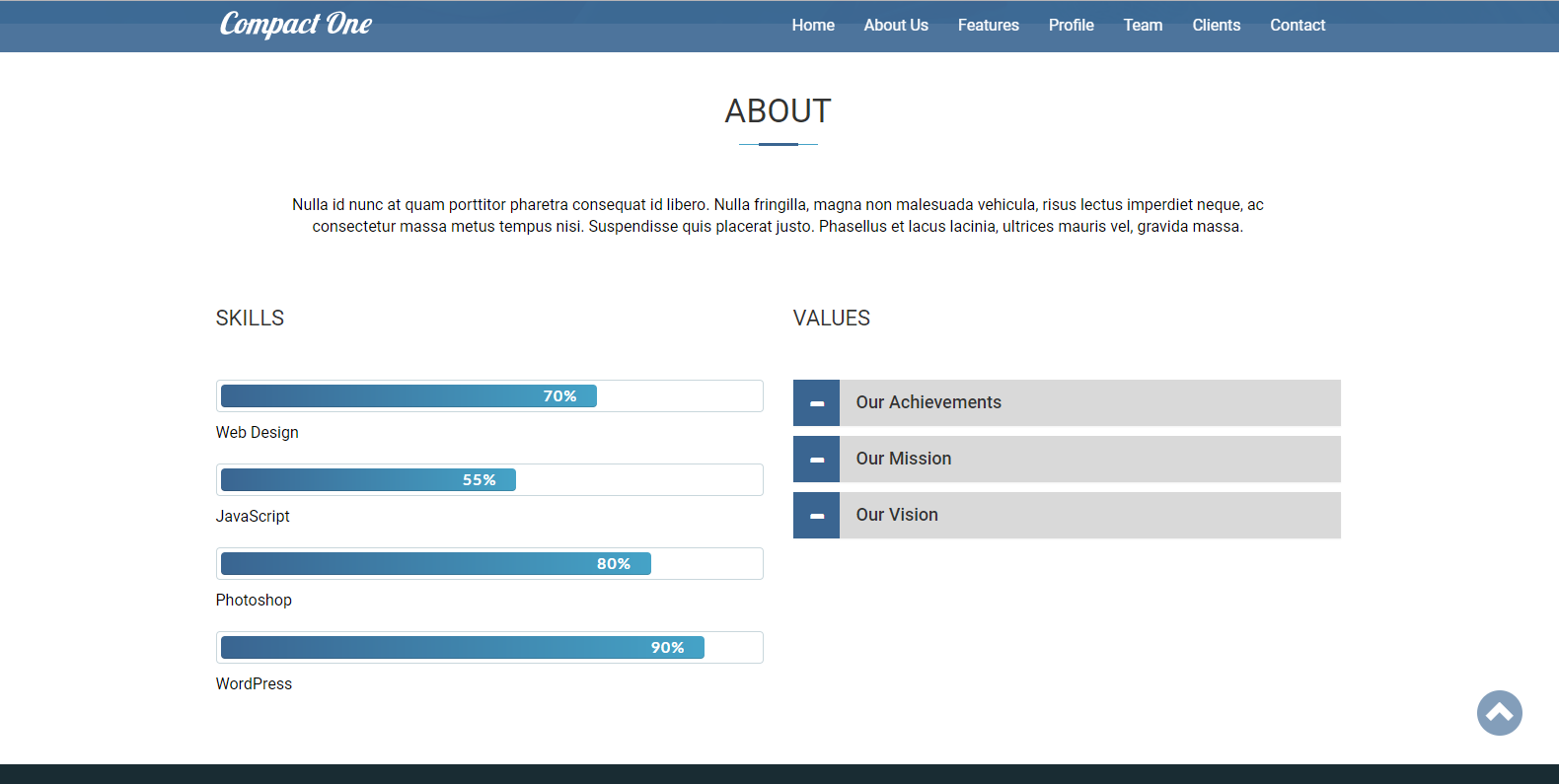Open the Clients nav link
1559x784 pixels.
pos(1216,26)
